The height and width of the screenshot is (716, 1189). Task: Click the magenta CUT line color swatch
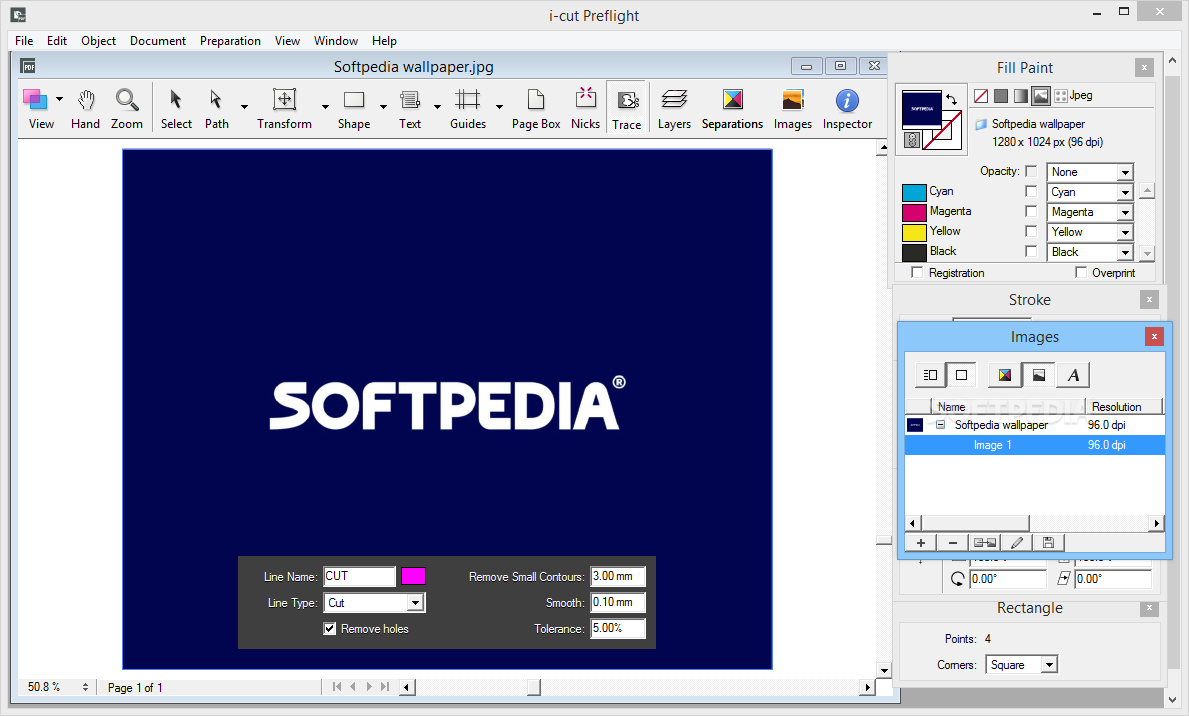click(413, 576)
